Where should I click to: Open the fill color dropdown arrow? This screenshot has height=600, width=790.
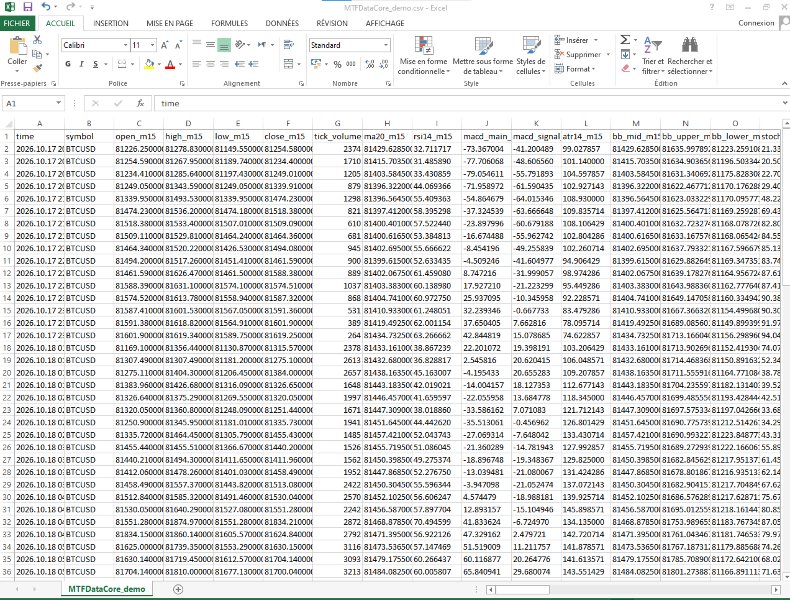click(159, 64)
